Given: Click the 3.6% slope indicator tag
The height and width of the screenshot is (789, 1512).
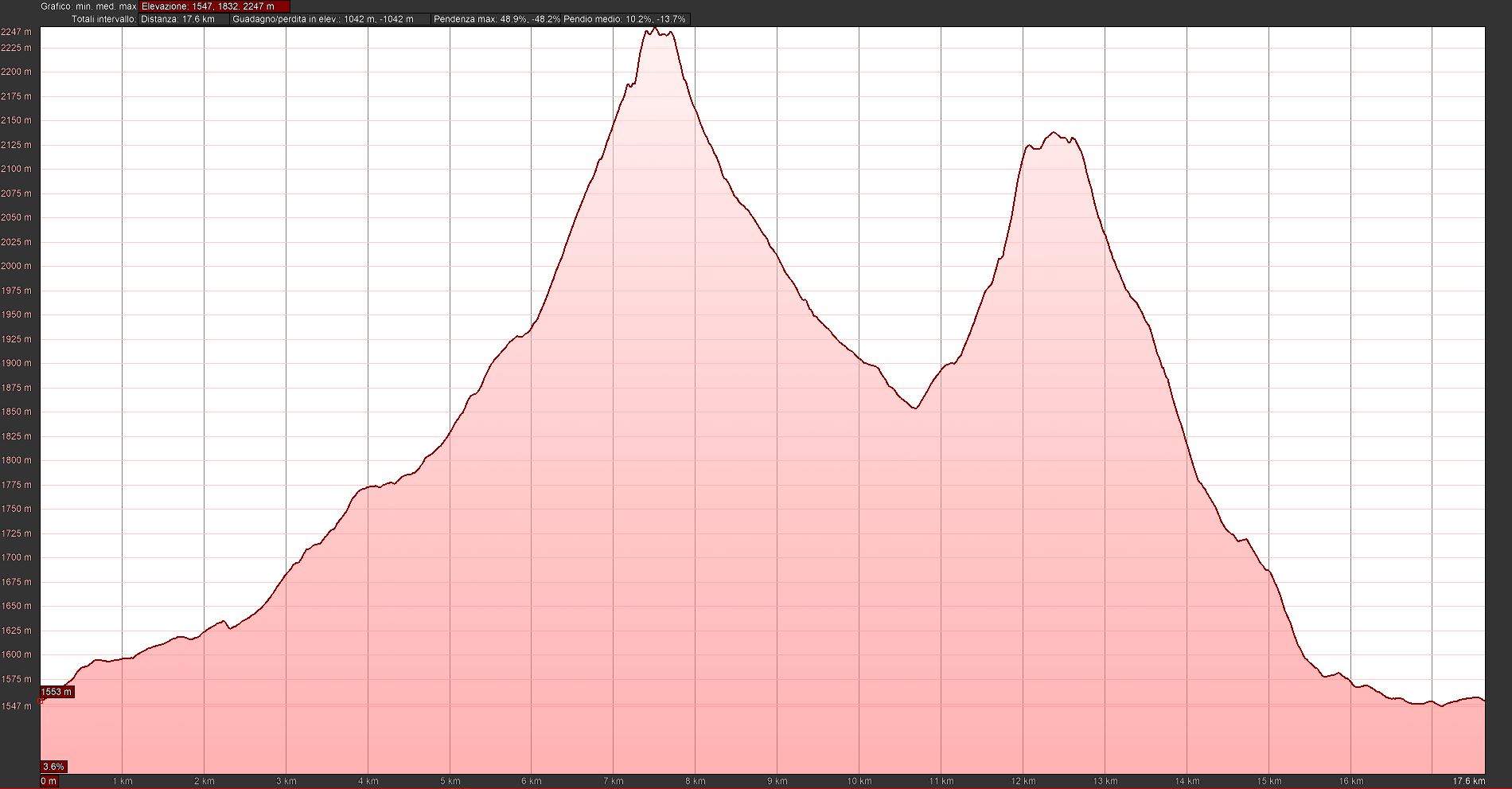Looking at the screenshot, I should (x=53, y=767).
